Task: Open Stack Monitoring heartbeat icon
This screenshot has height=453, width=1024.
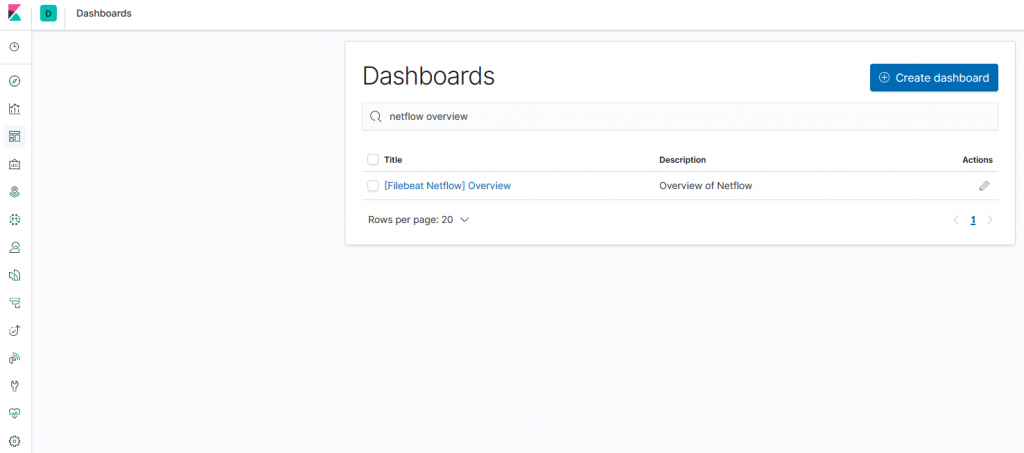Action: (14, 413)
